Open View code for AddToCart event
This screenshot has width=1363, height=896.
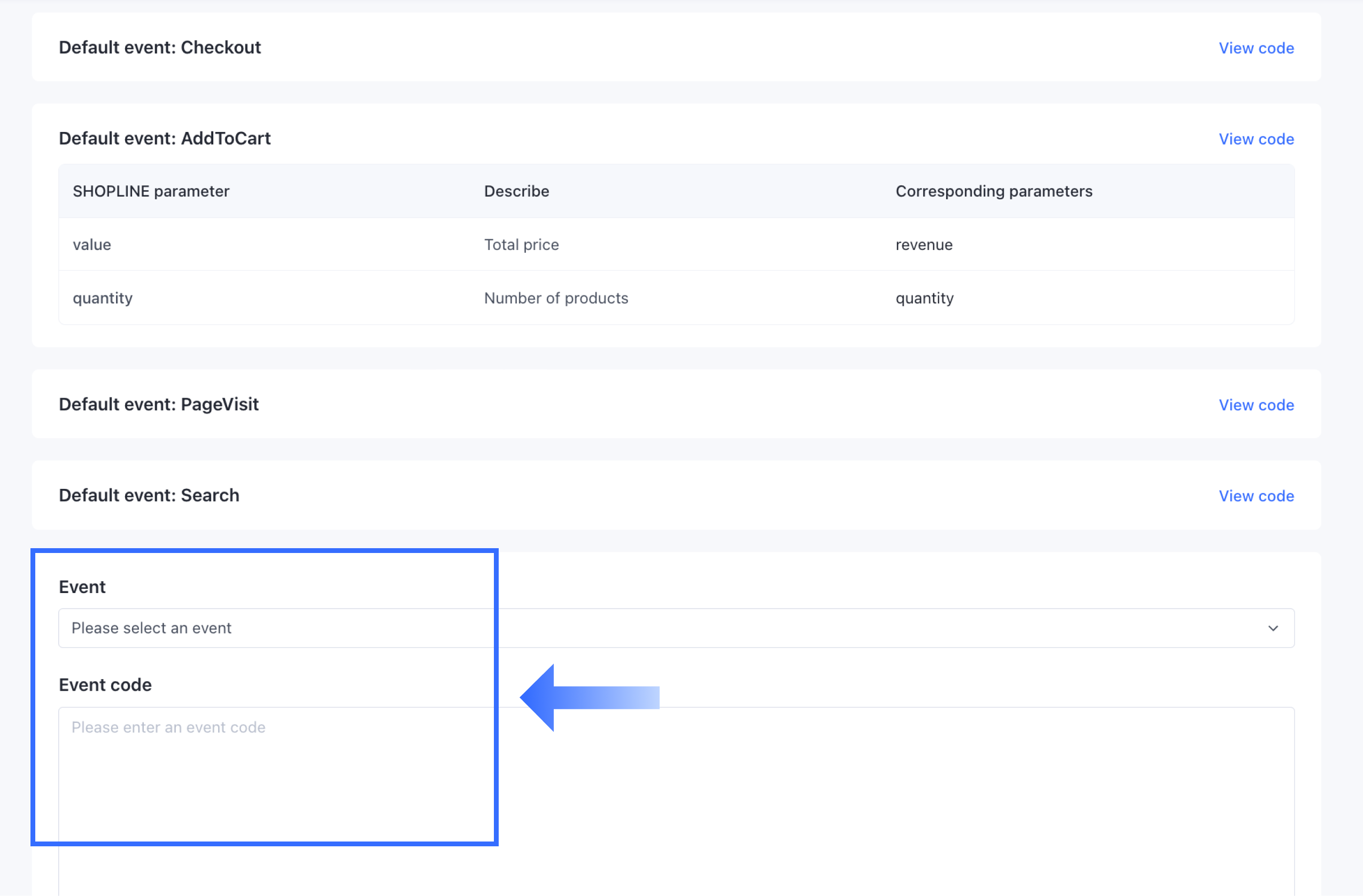1256,139
